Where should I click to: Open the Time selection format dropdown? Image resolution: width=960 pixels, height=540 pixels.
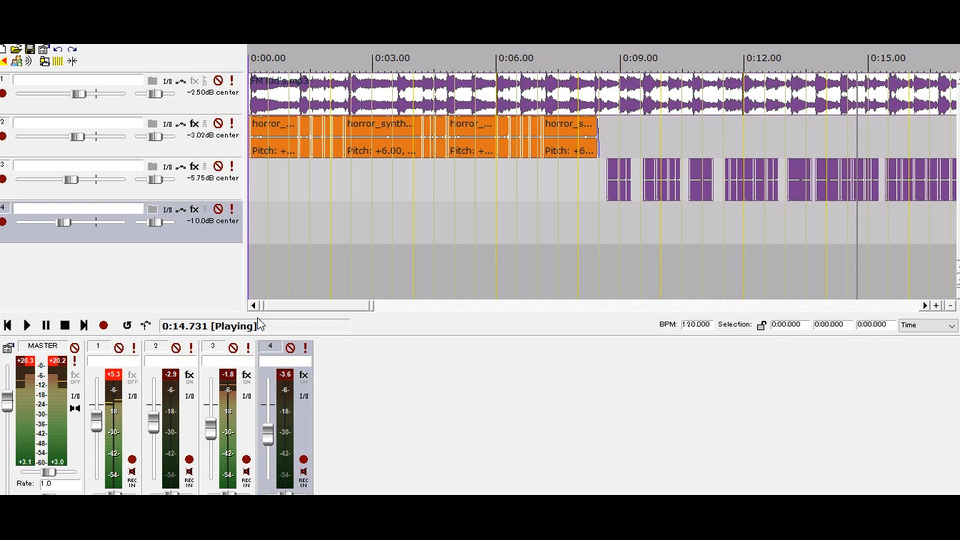(x=927, y=325)
